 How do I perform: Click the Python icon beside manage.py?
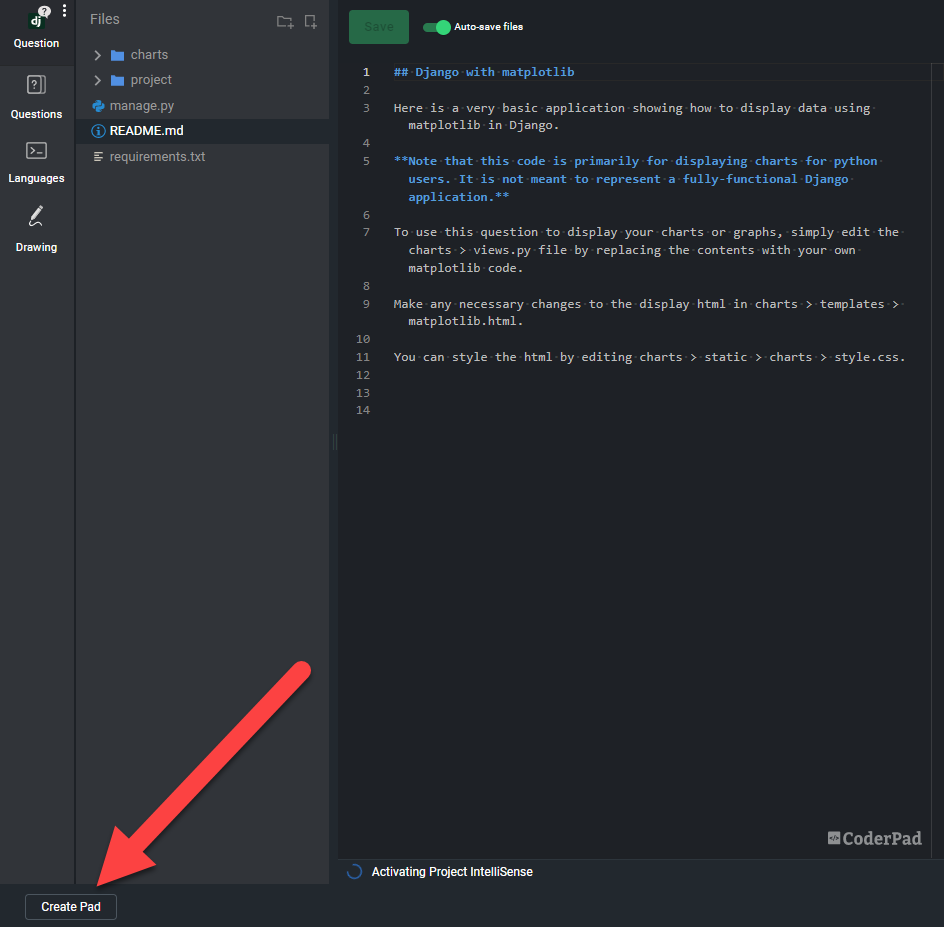(99, 105)
